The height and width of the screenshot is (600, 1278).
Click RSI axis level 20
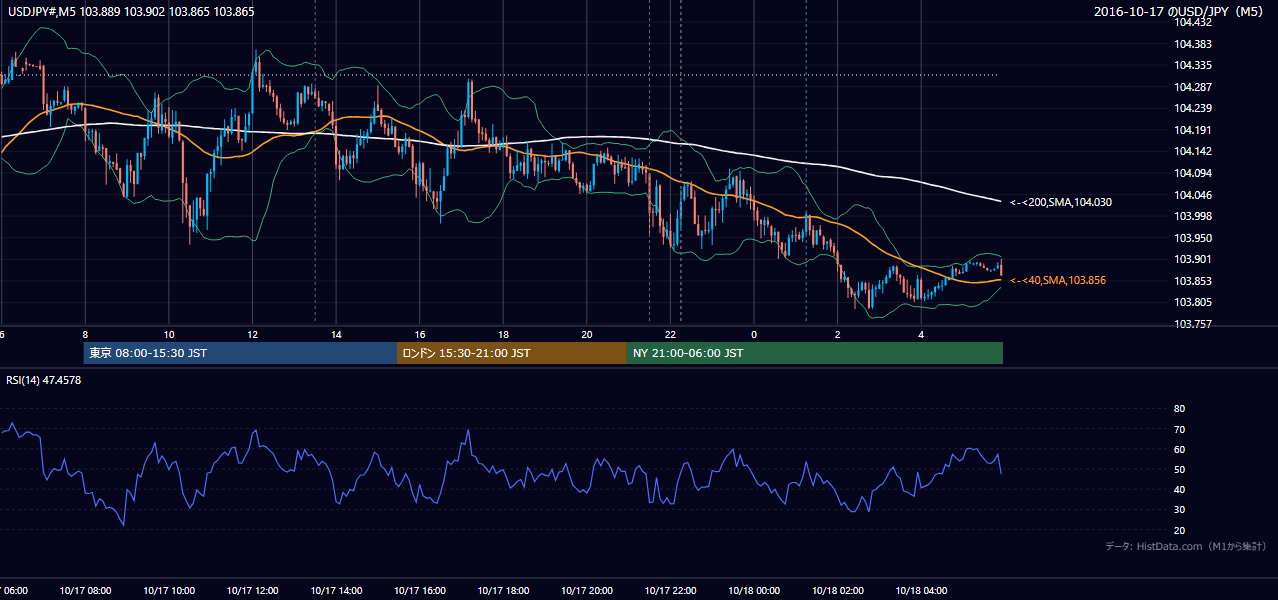coord(1179,530)
